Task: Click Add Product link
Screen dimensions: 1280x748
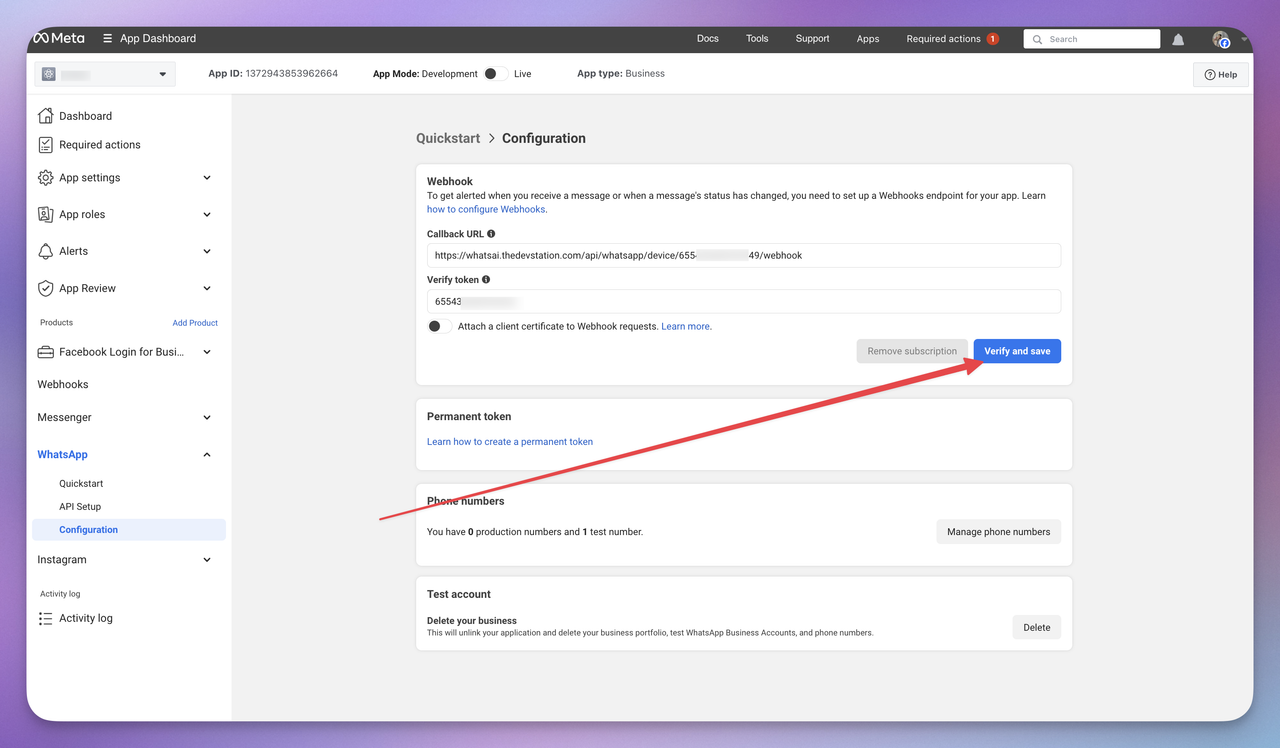Action: tap(195, 323)
